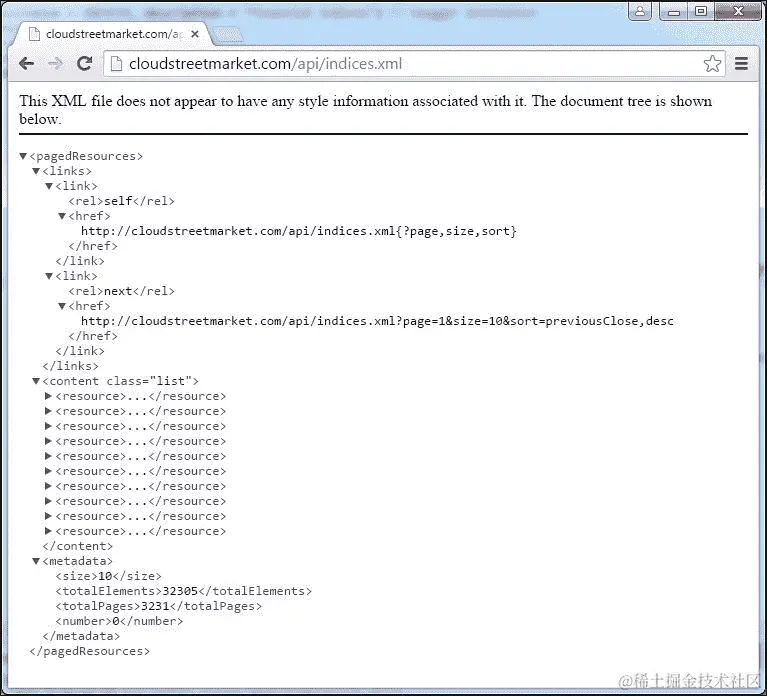Expand the sixth resource node

pyautogui.click(x=48, y=471)
